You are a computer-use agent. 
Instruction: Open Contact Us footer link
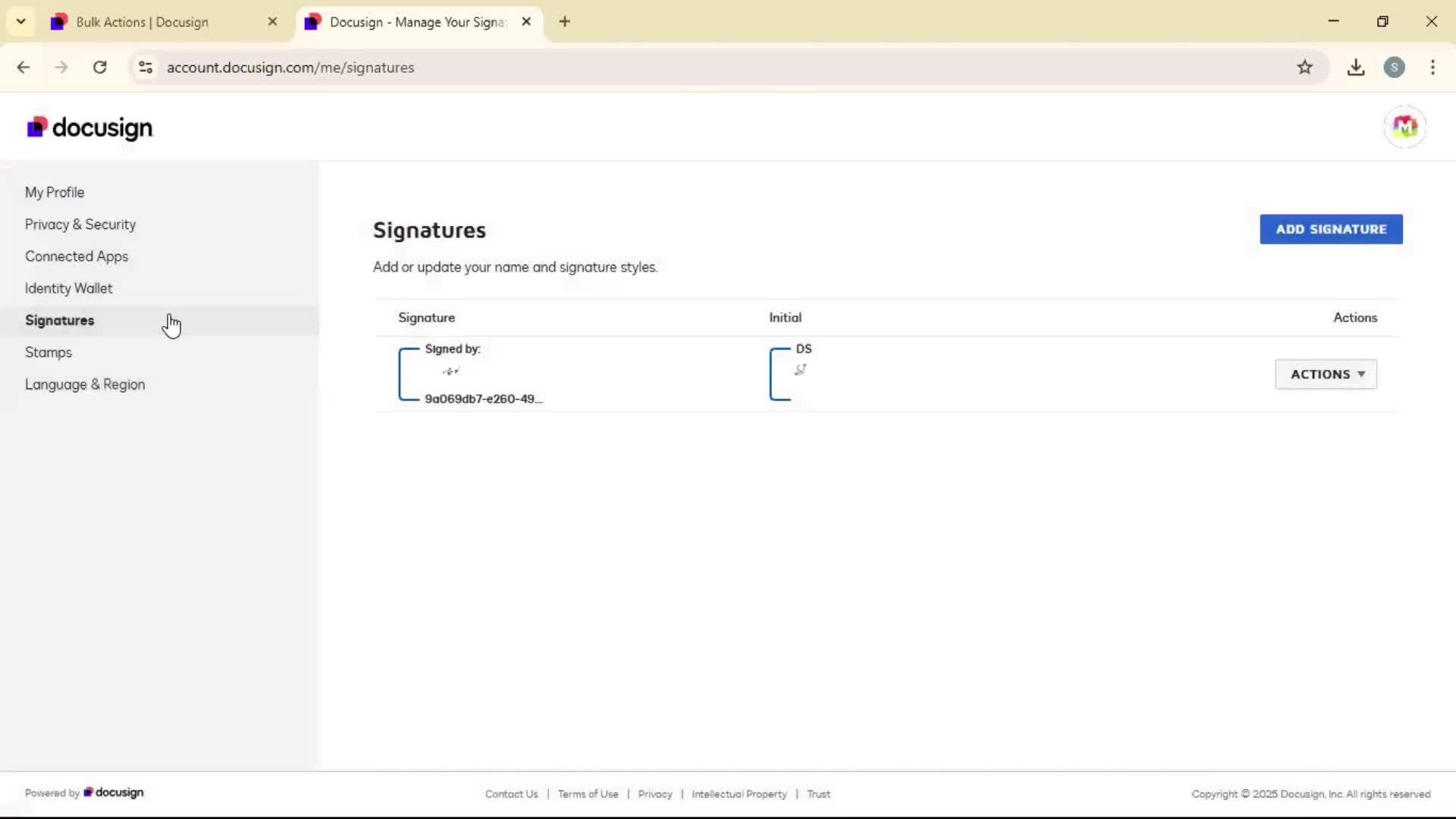tap(511, 794)
